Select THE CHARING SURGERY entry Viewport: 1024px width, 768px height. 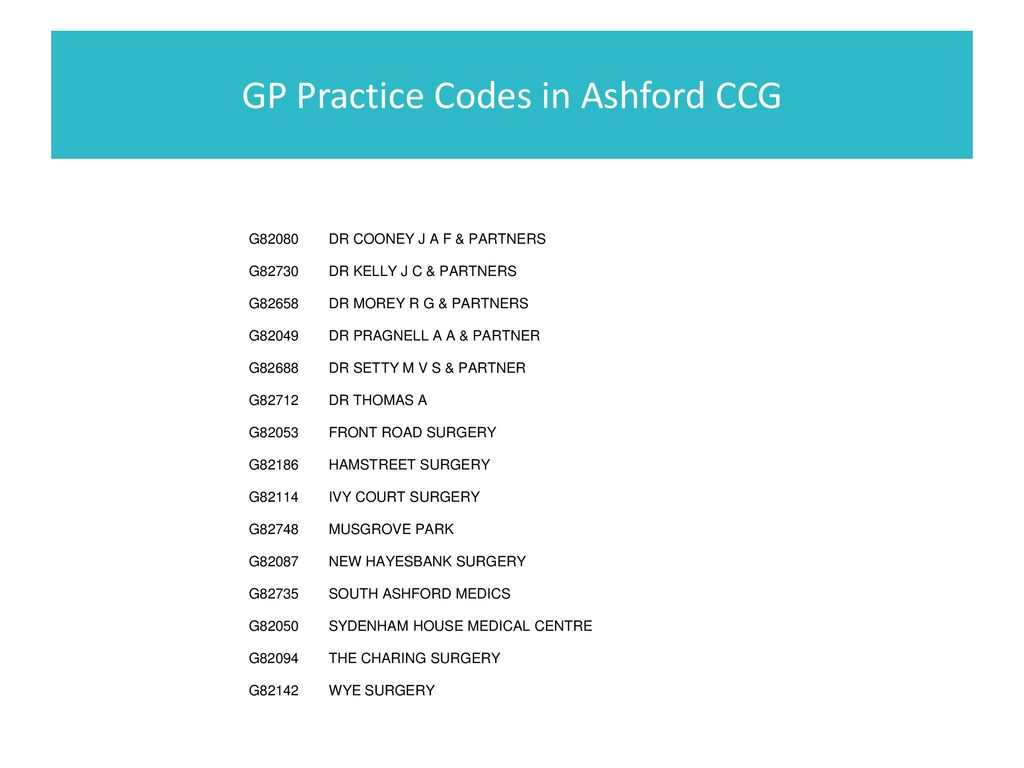414,658
